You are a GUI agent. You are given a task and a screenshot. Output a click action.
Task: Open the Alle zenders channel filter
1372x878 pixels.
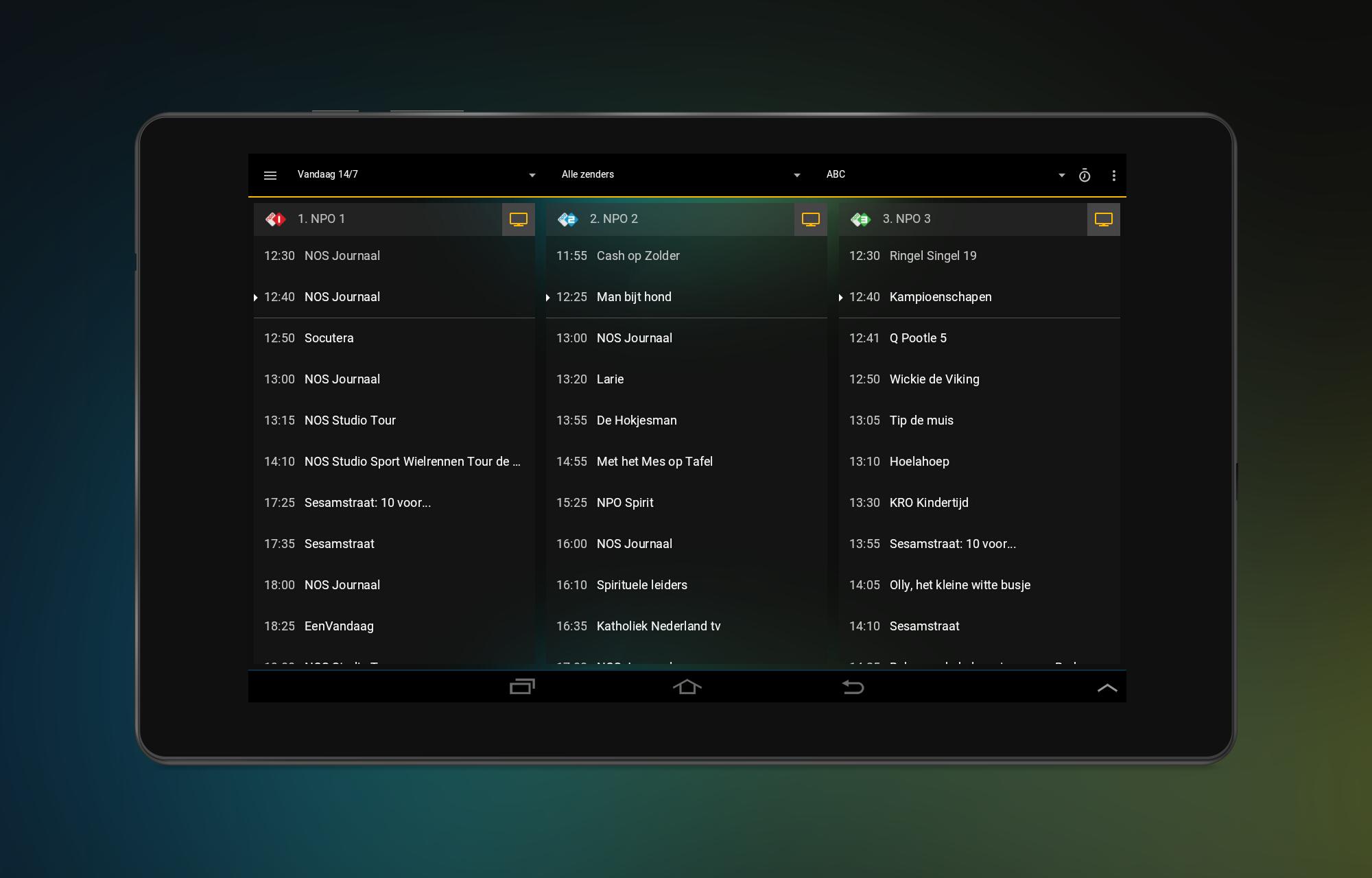coord(680,175)
